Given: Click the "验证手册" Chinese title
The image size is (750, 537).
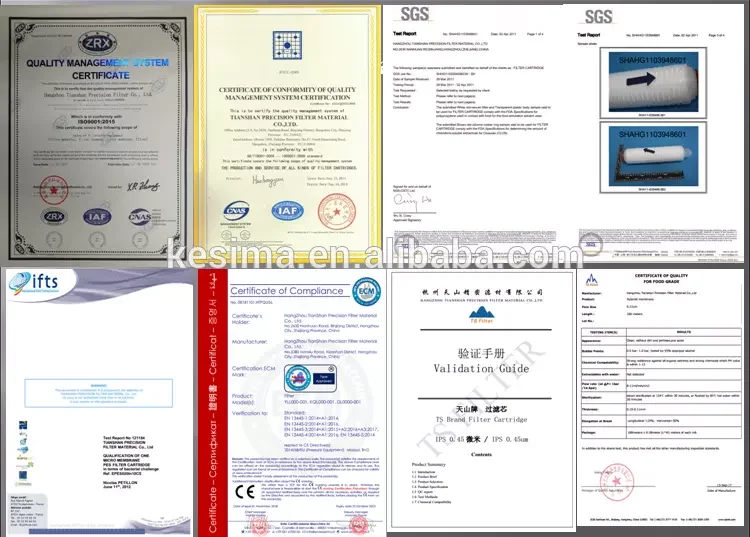Looking at the screenshot, I should (x=481, y=354).
